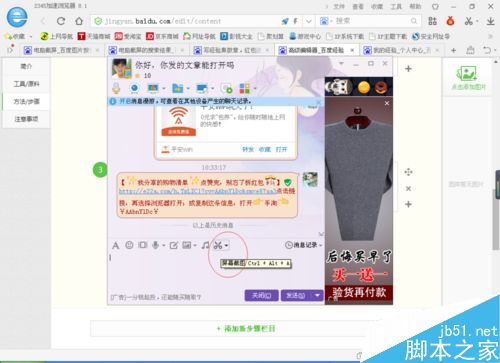Click the sweater advertisement image

point(359,200)
